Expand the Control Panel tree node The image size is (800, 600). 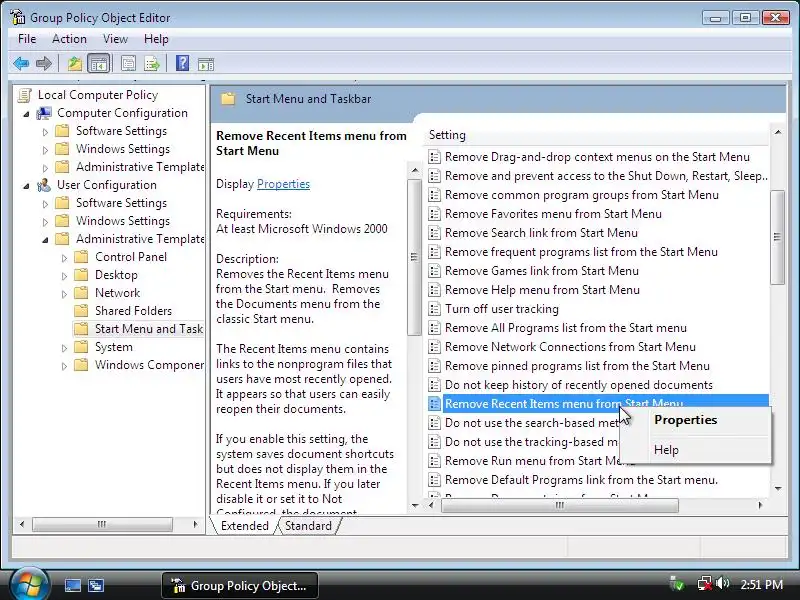point(64,258)
